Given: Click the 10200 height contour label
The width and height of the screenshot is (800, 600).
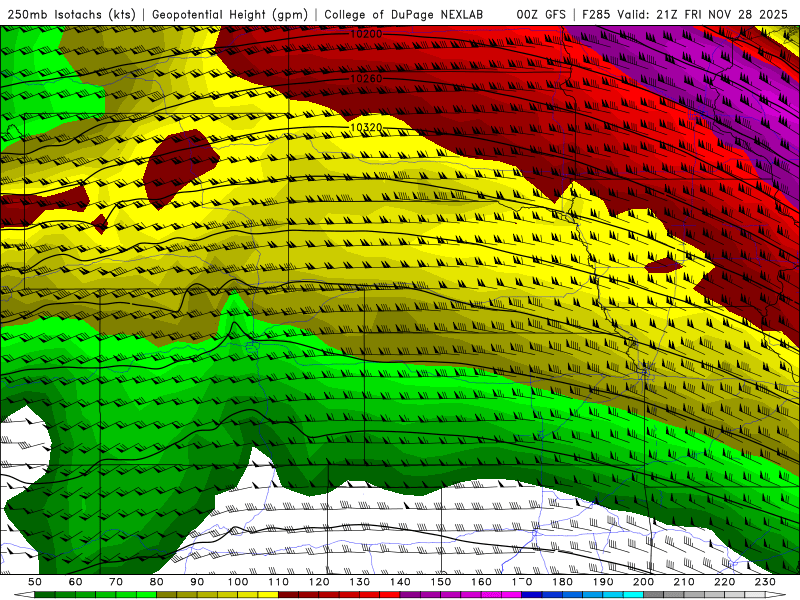Looking at the screenshot, I should pyautogui.click(x=366, y=34).
